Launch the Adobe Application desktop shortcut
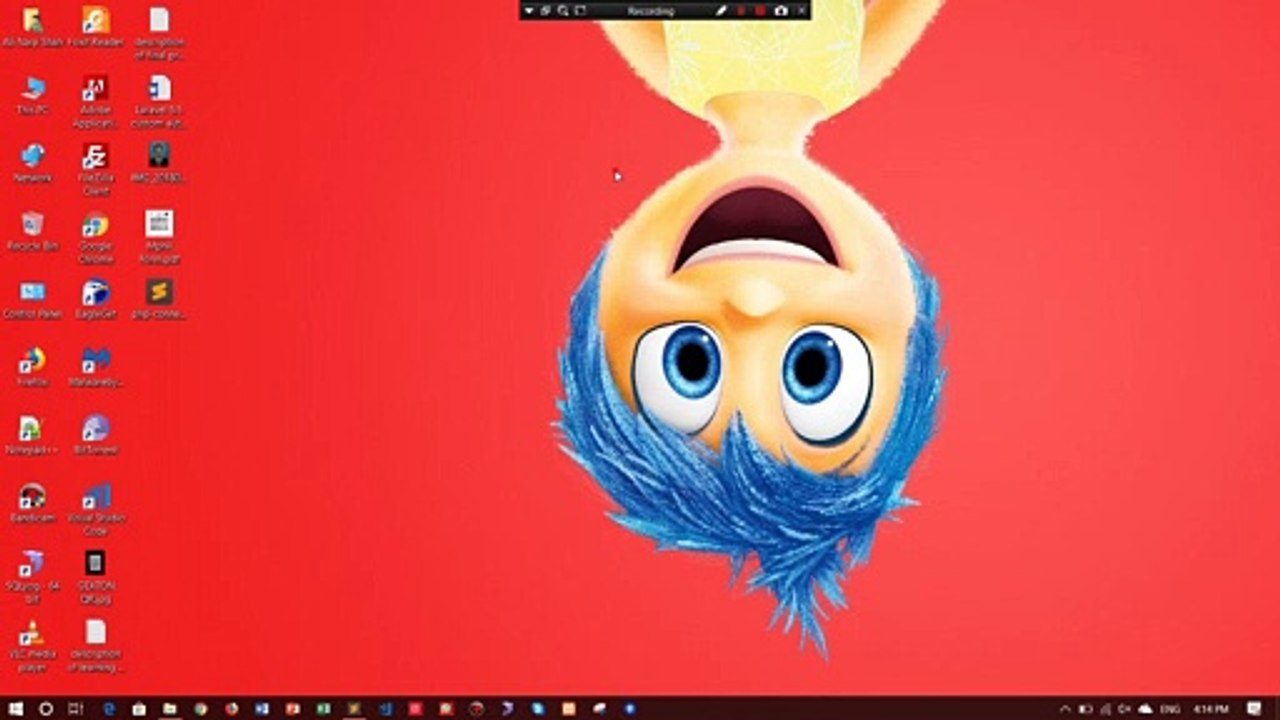The width and height of the screenshot is (1280, 720). tap(96, 101)
